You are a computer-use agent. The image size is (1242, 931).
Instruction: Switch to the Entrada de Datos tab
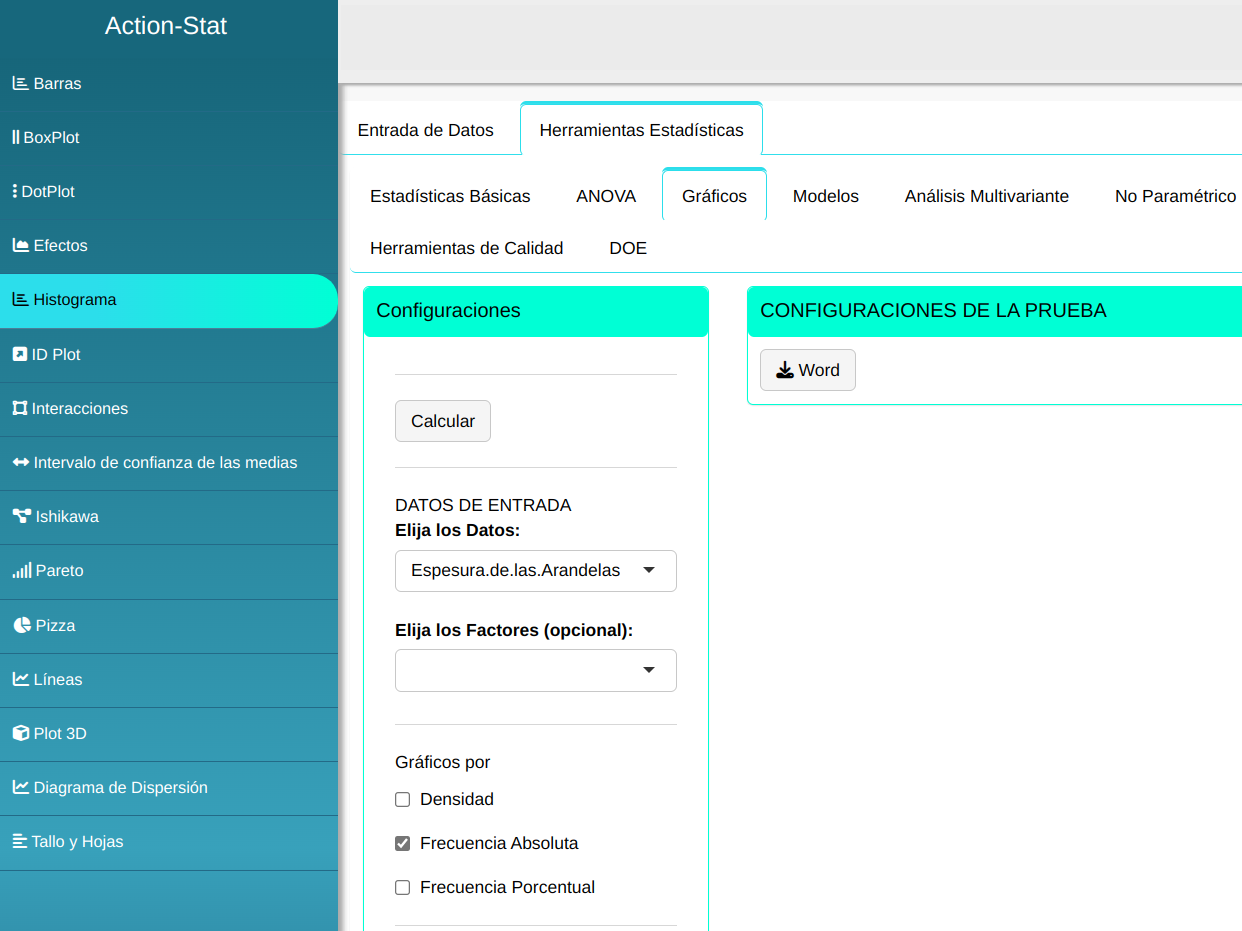[x=425, y=130]
